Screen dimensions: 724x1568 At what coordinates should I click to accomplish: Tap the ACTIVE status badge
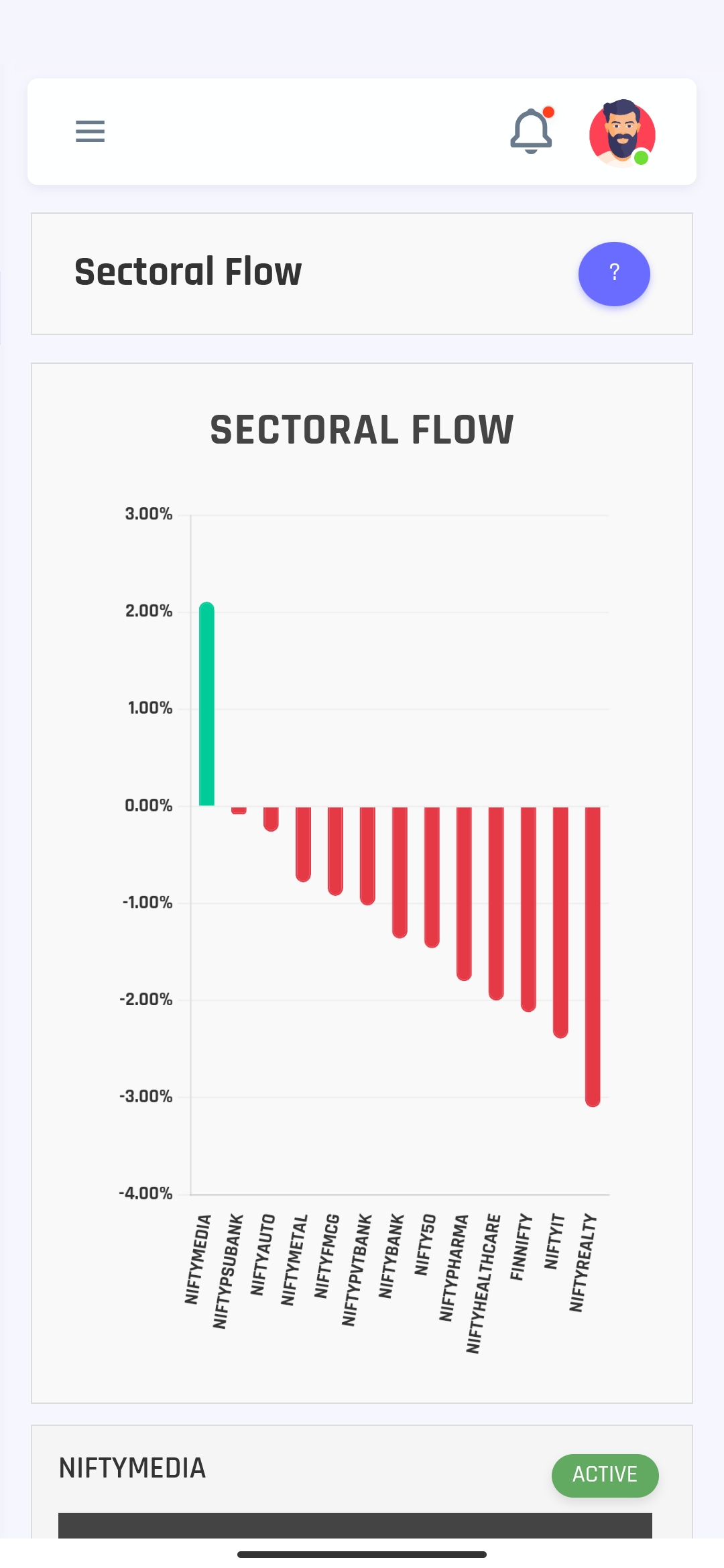605,1475
